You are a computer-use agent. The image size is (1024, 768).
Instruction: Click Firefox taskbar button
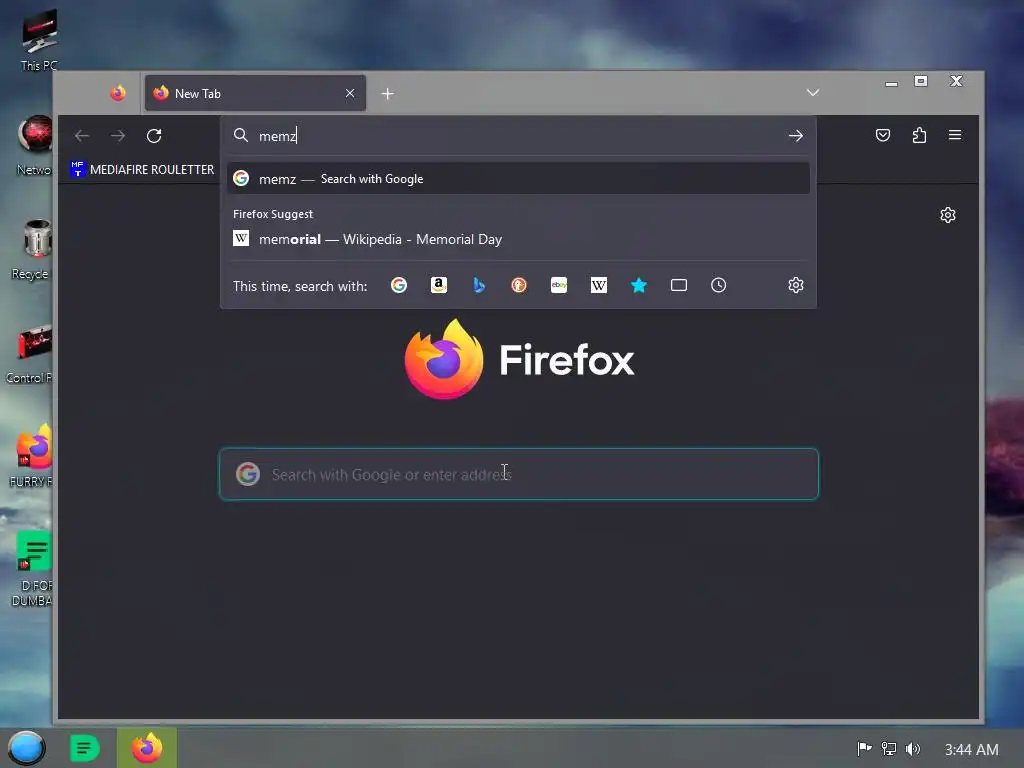(147, 748)
